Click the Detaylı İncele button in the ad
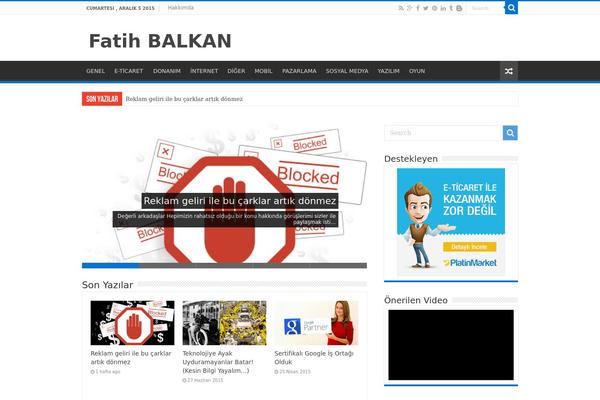This screenshot has width=600, height=400. (470, 247)
